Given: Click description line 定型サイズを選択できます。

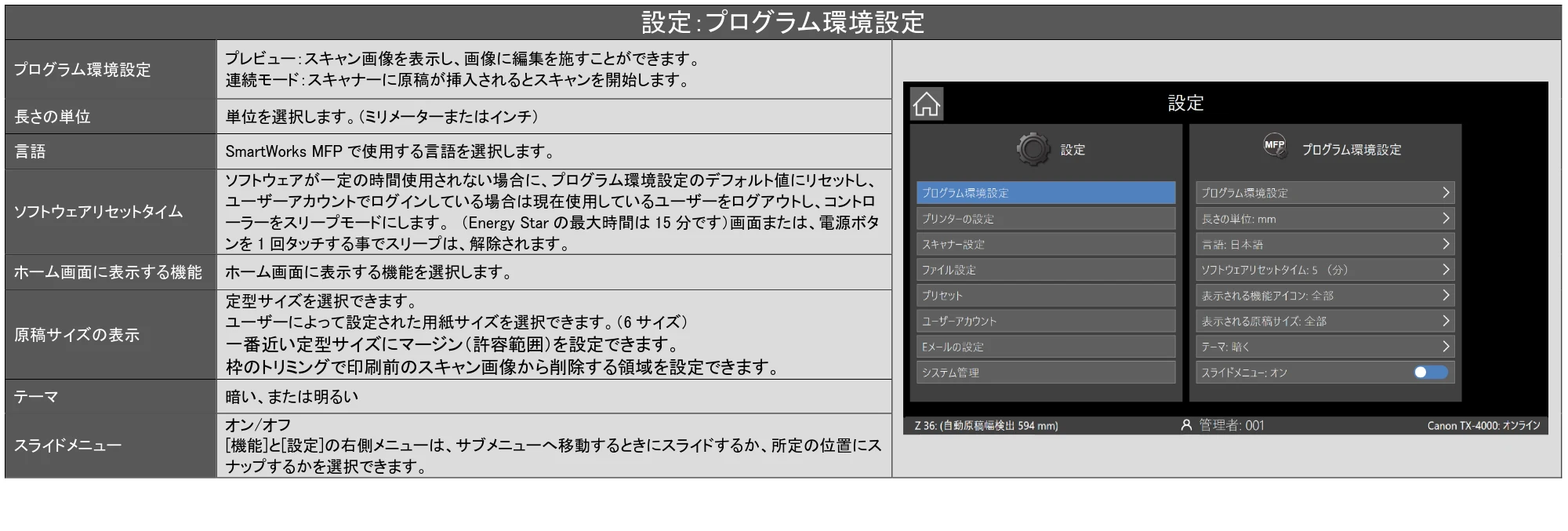Looking at the screenshot, I should (321, 301).
